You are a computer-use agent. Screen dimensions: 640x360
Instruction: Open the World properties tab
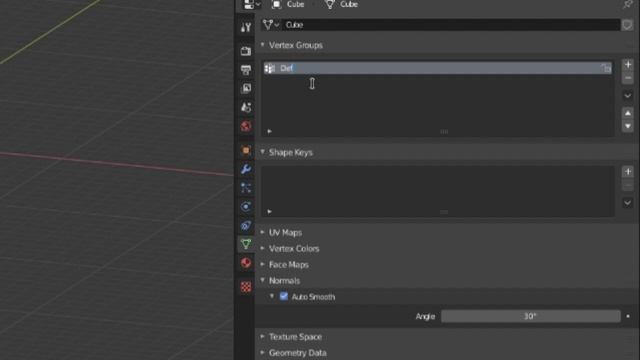coord(246,126)
